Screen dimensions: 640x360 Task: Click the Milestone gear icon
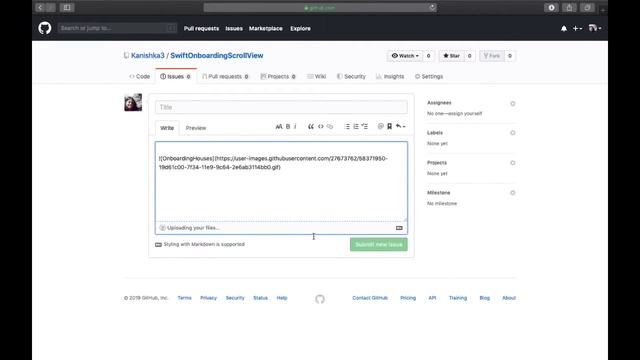513,193
